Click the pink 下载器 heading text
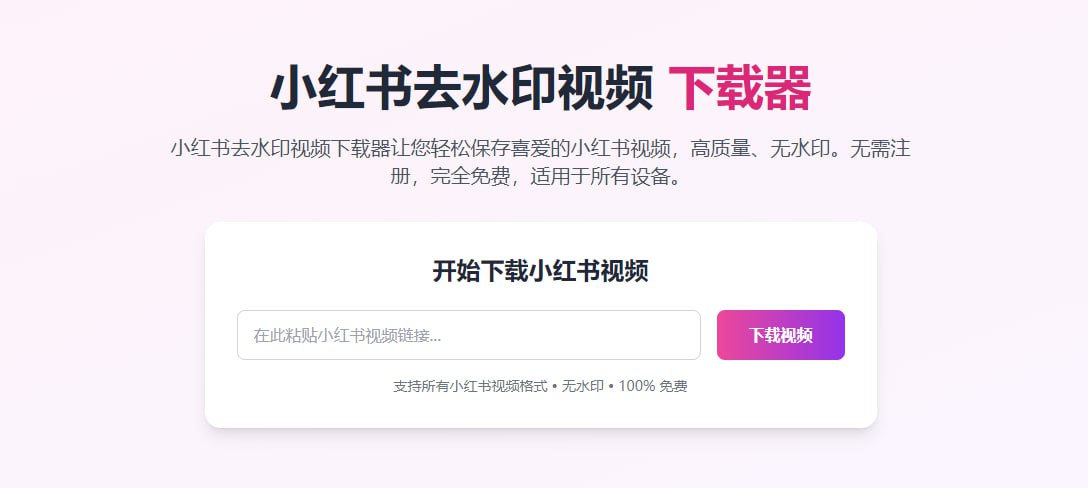 [740, 89]
